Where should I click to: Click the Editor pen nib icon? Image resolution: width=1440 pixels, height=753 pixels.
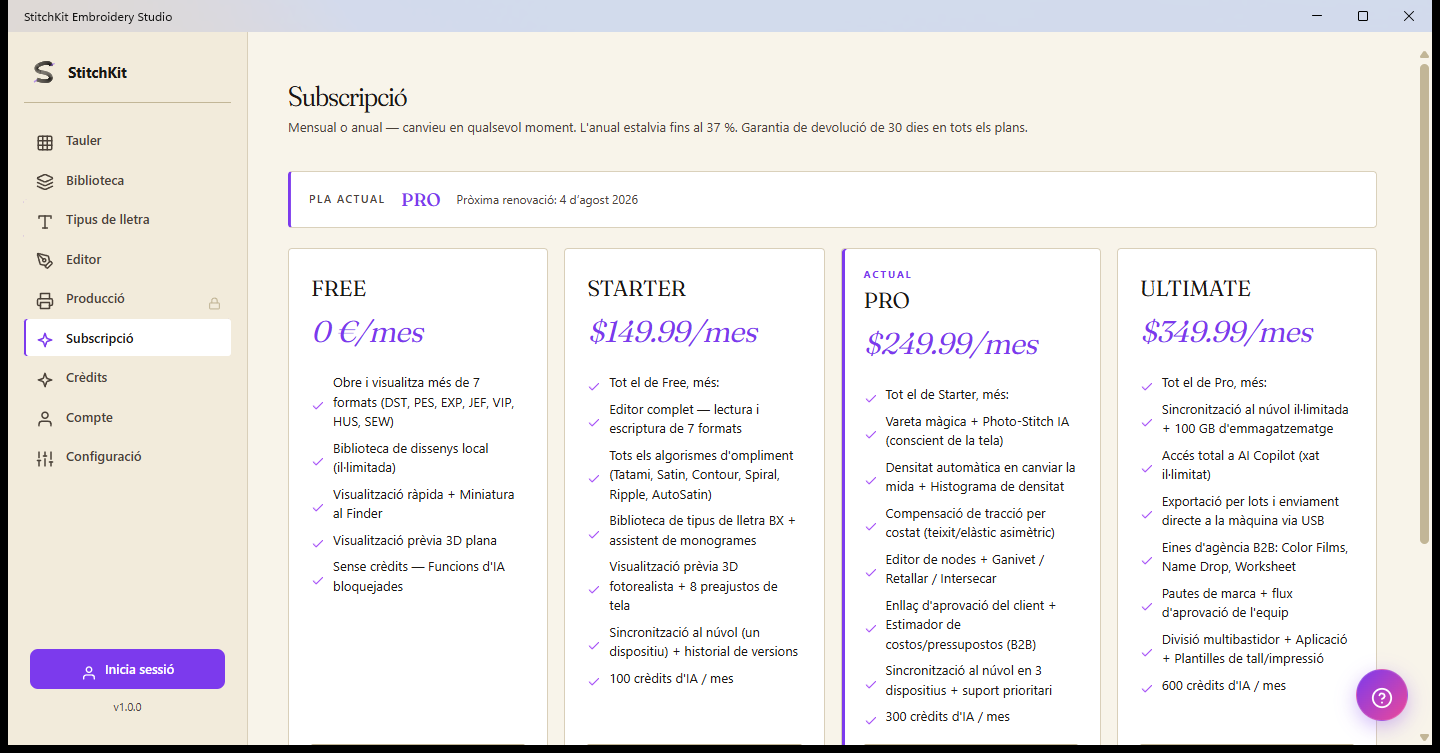tap(45, 260)
